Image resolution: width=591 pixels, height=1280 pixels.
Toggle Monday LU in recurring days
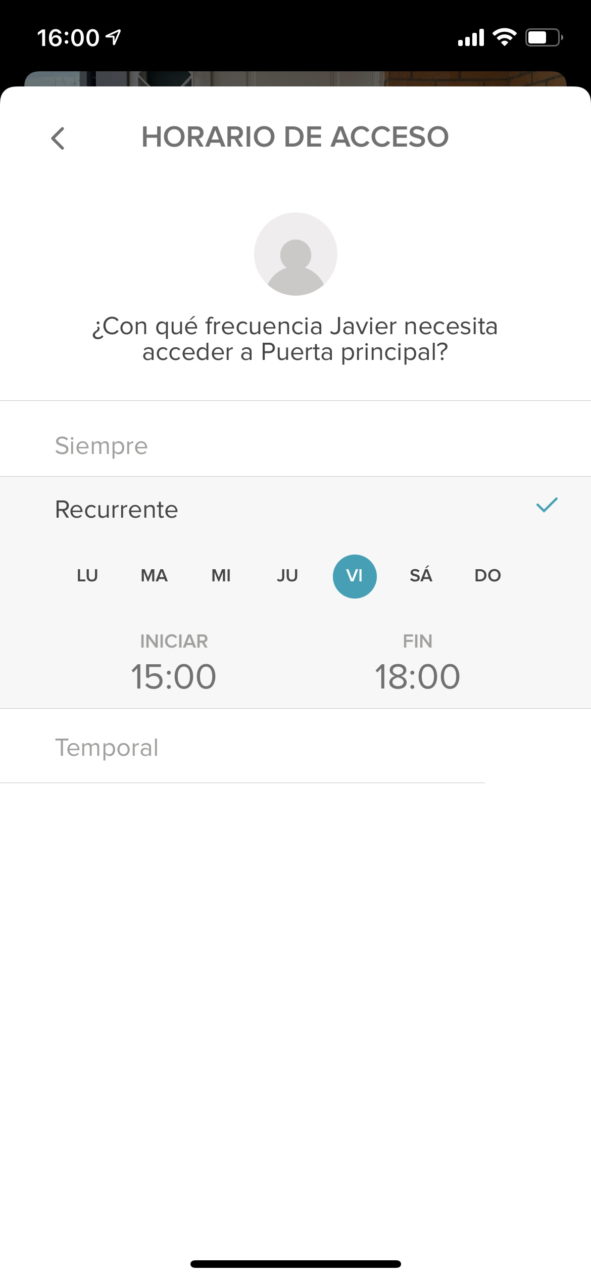tap(87, 576)
